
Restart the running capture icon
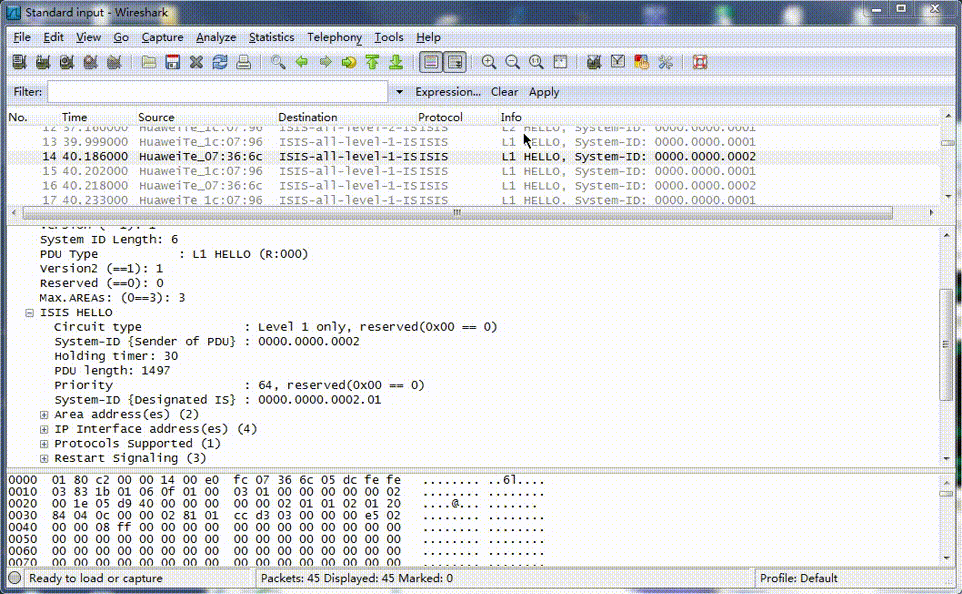(114, 62)
